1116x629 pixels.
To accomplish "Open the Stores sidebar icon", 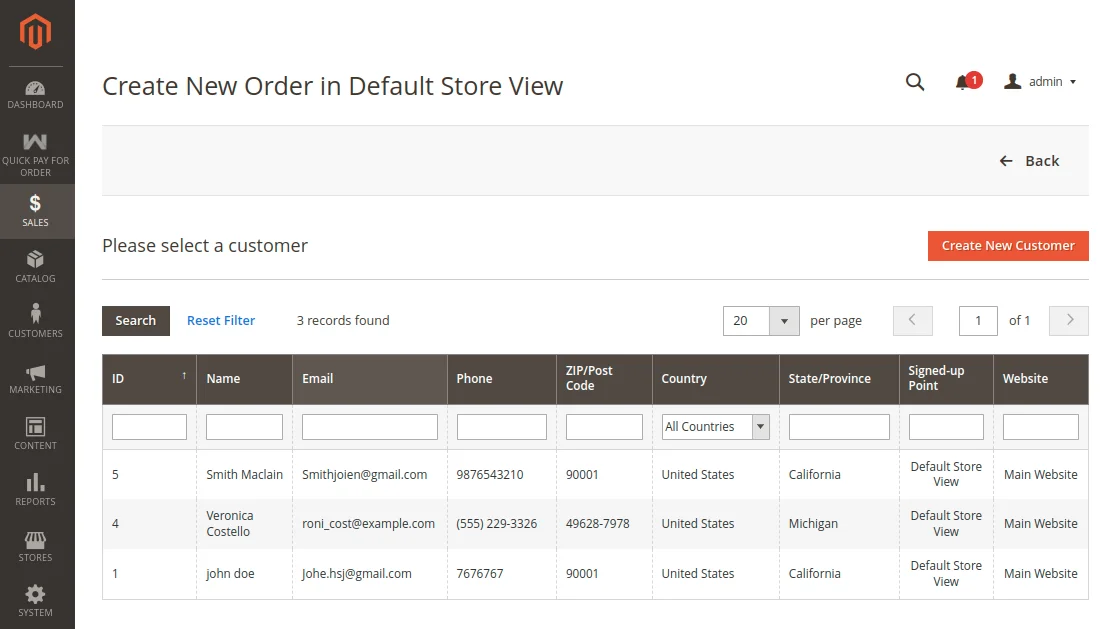I will [36, 540].
